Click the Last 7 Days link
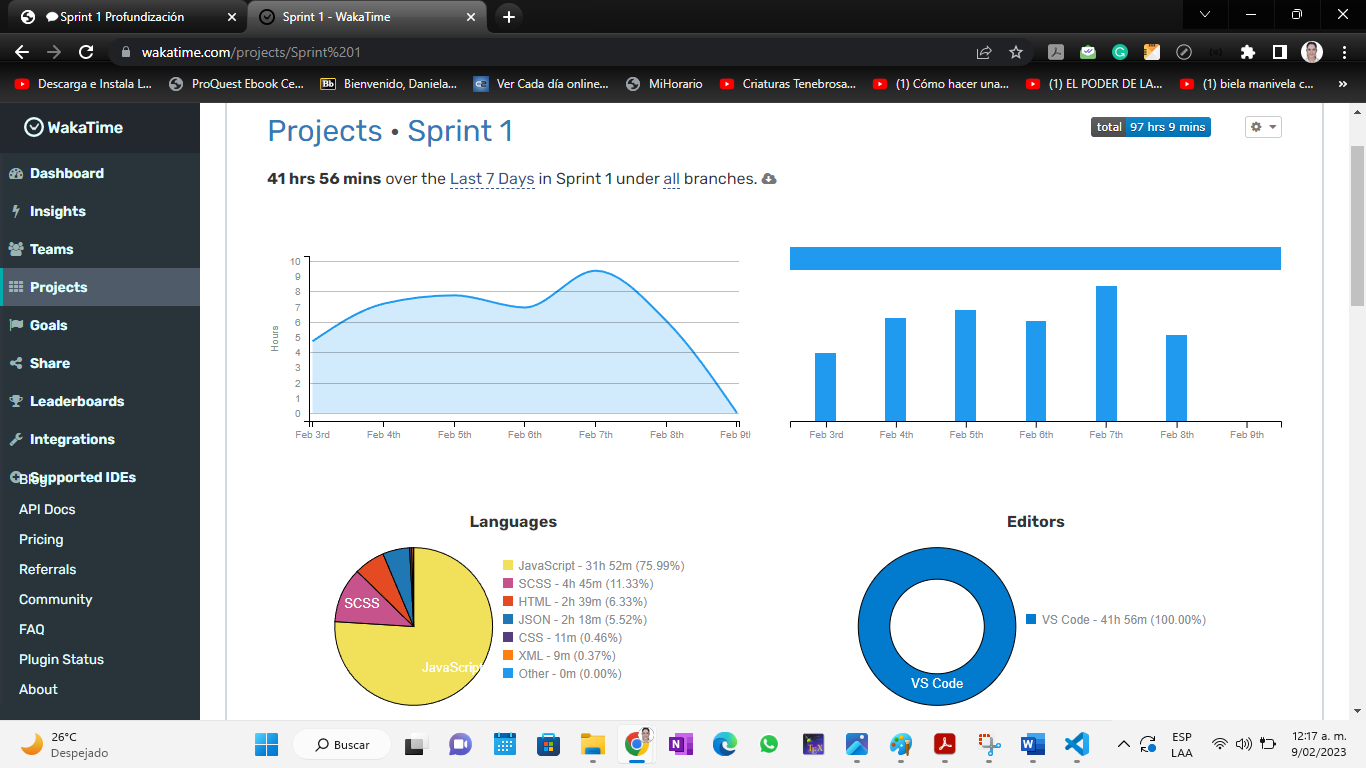 pos(490,179)
